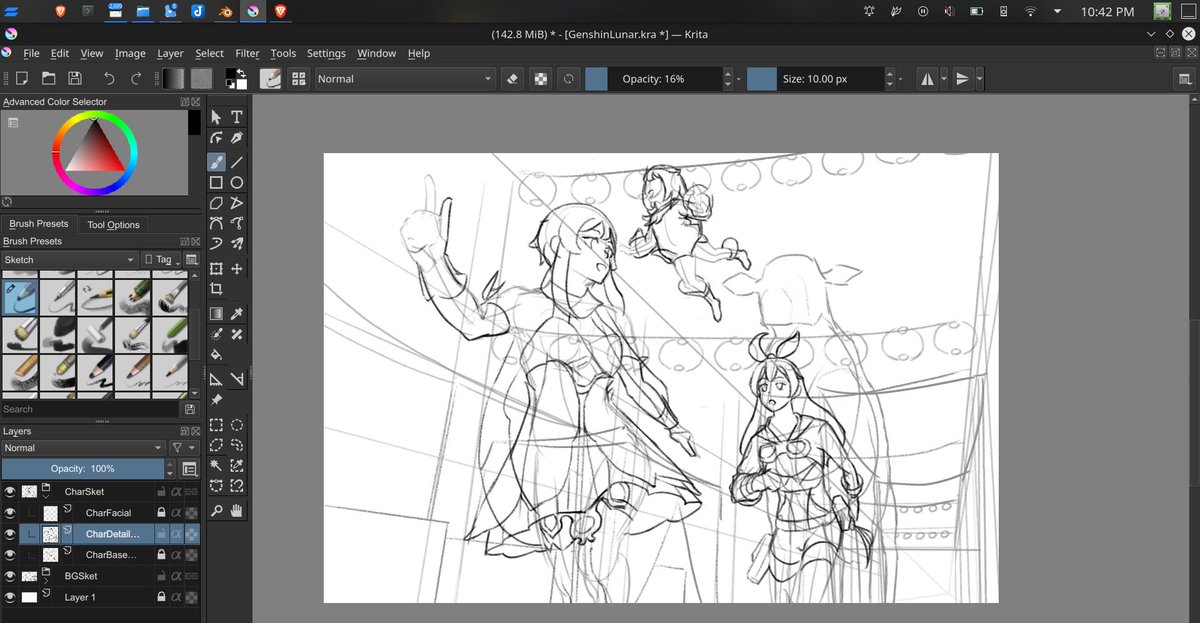This screenshot has width=1200, height=623.
Task: Click the Redo arrow icon
Action: (136, 79)
